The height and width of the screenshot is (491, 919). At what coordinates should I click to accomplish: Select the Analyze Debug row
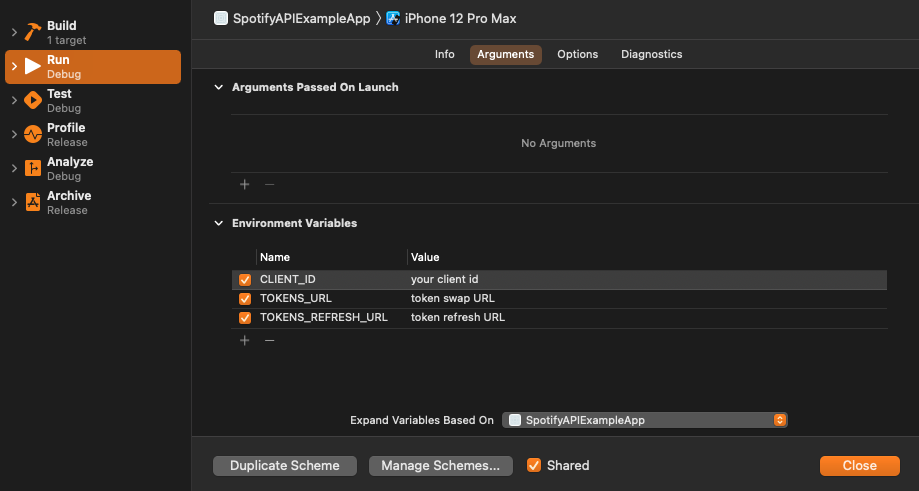point(93,168)
